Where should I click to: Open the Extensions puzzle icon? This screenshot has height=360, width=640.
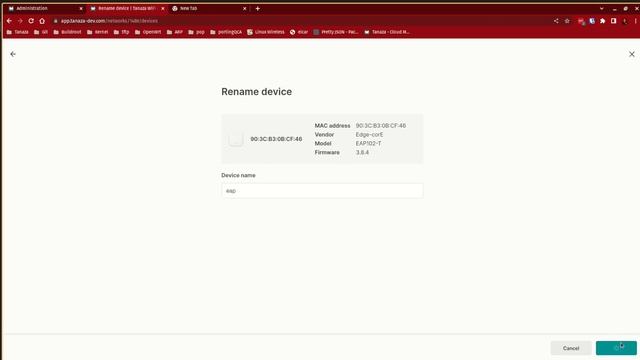[602, 21]
